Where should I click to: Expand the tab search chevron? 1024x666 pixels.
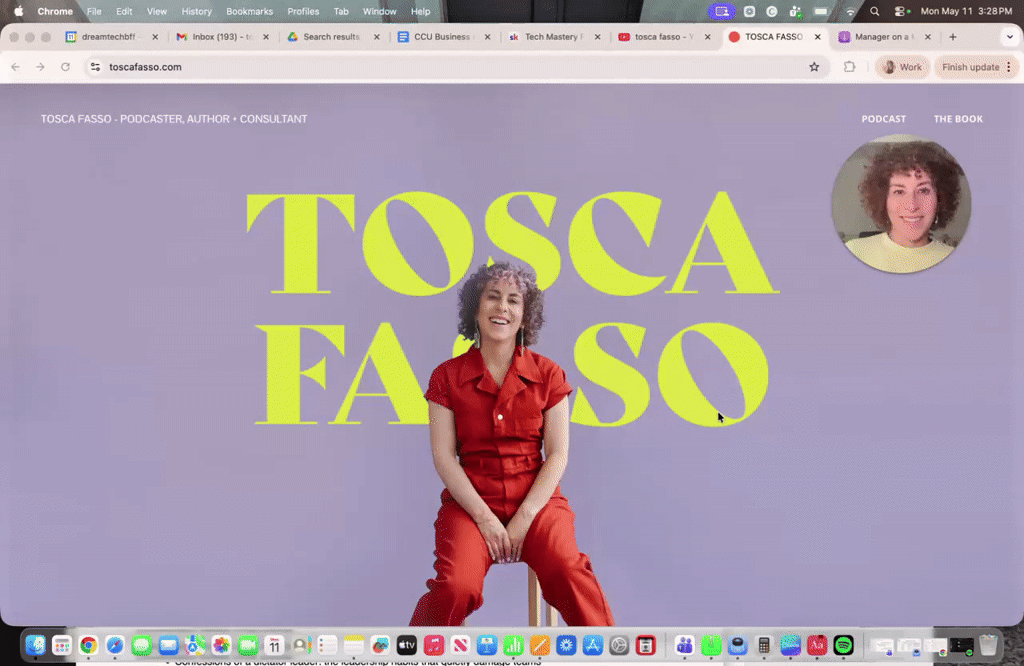(x=1010, y=37)
